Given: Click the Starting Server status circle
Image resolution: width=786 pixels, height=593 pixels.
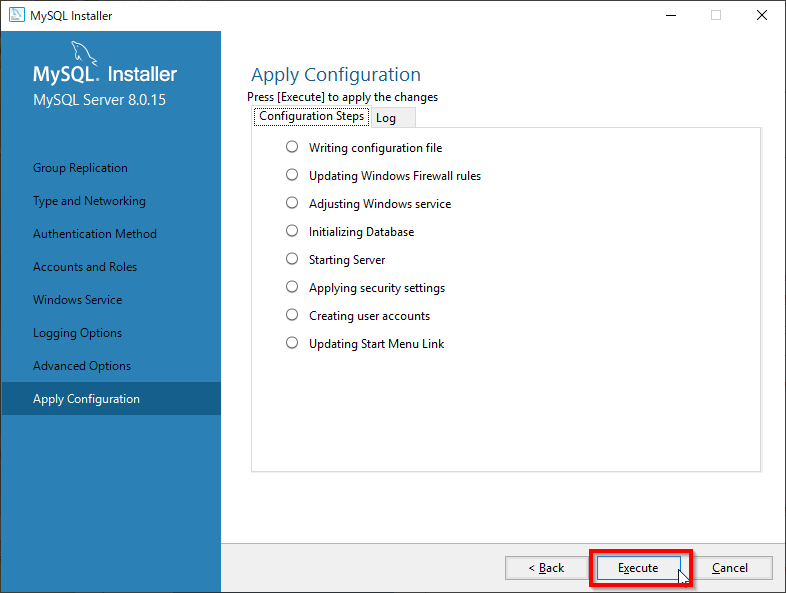Looking at the screenshot, I should (x=292, y=259).
